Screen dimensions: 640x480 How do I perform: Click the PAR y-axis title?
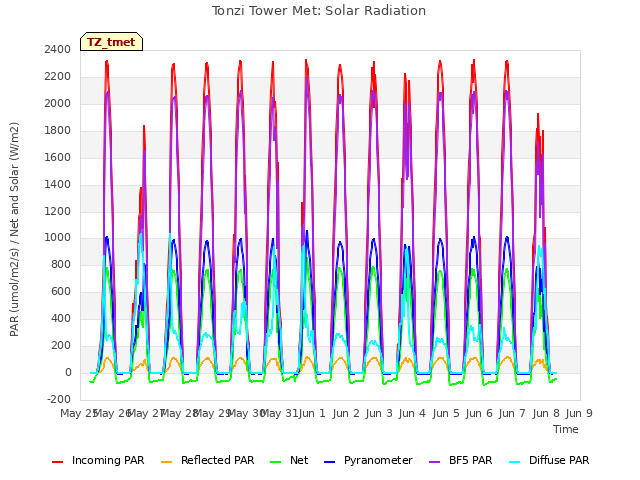[x=14, y=229]
